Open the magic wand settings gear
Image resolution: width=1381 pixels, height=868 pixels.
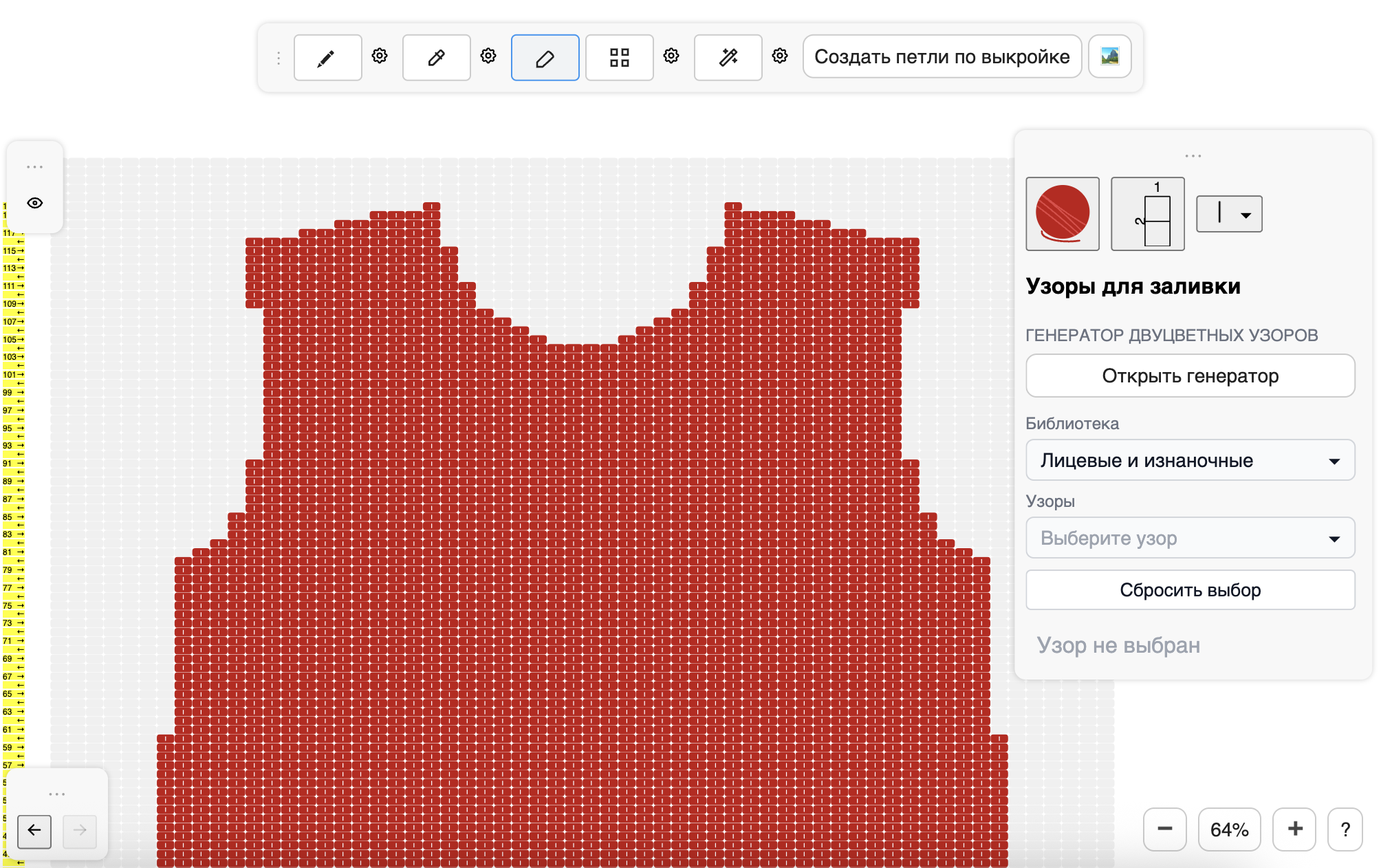(x=779, y=56)
